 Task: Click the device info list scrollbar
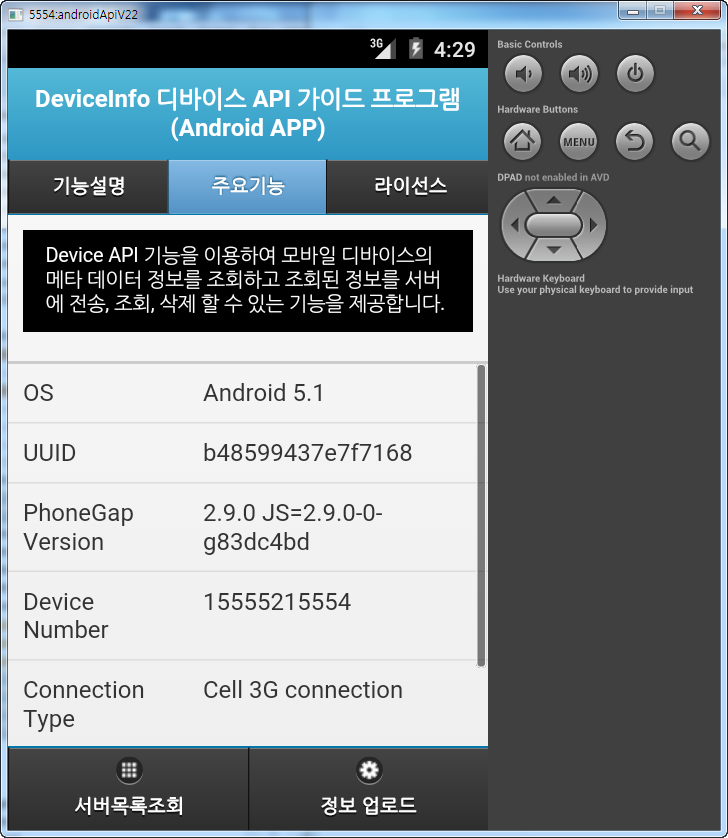coord(481,515)
